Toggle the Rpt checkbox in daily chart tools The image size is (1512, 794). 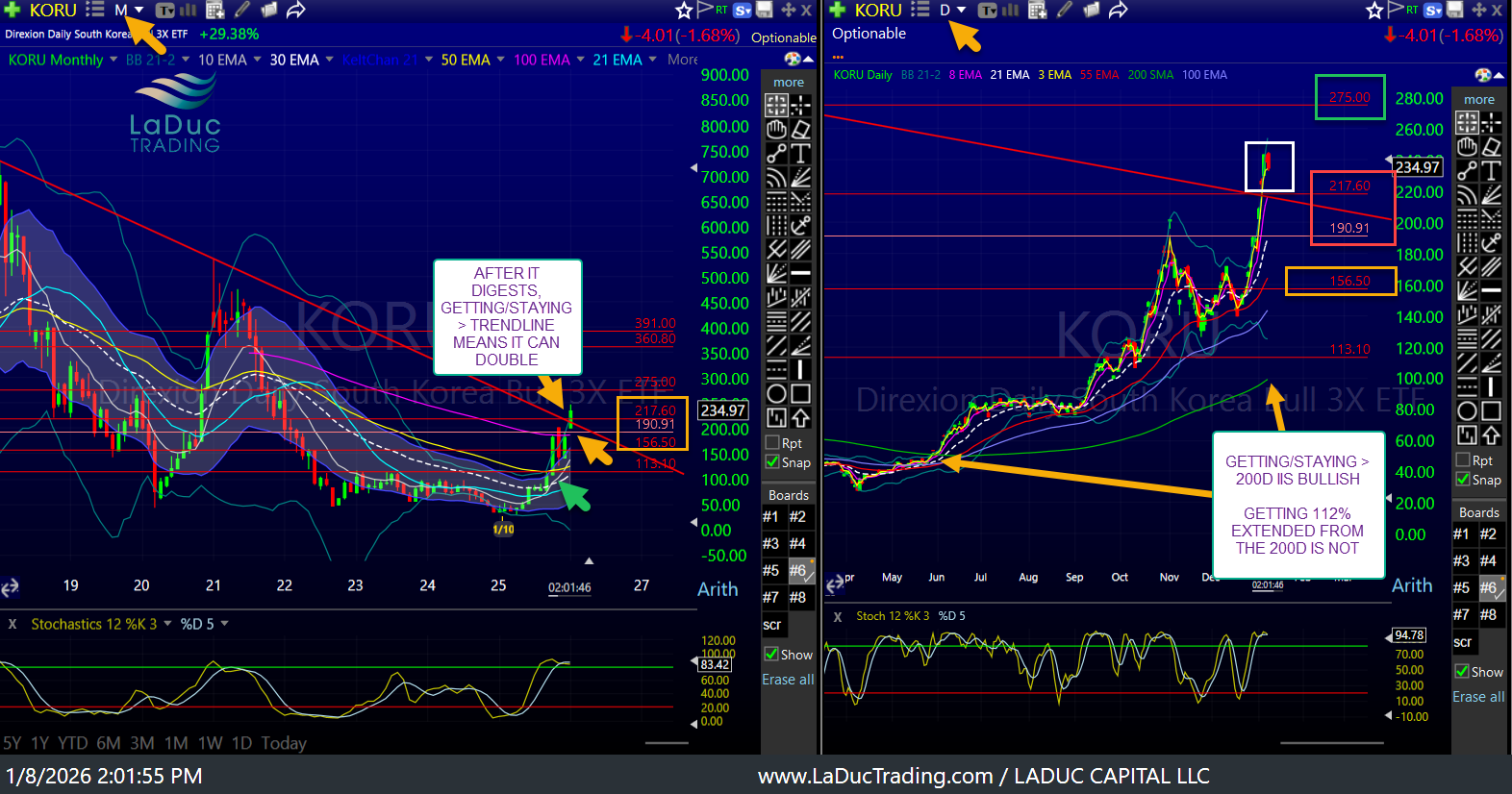[x=1463, y=460]
